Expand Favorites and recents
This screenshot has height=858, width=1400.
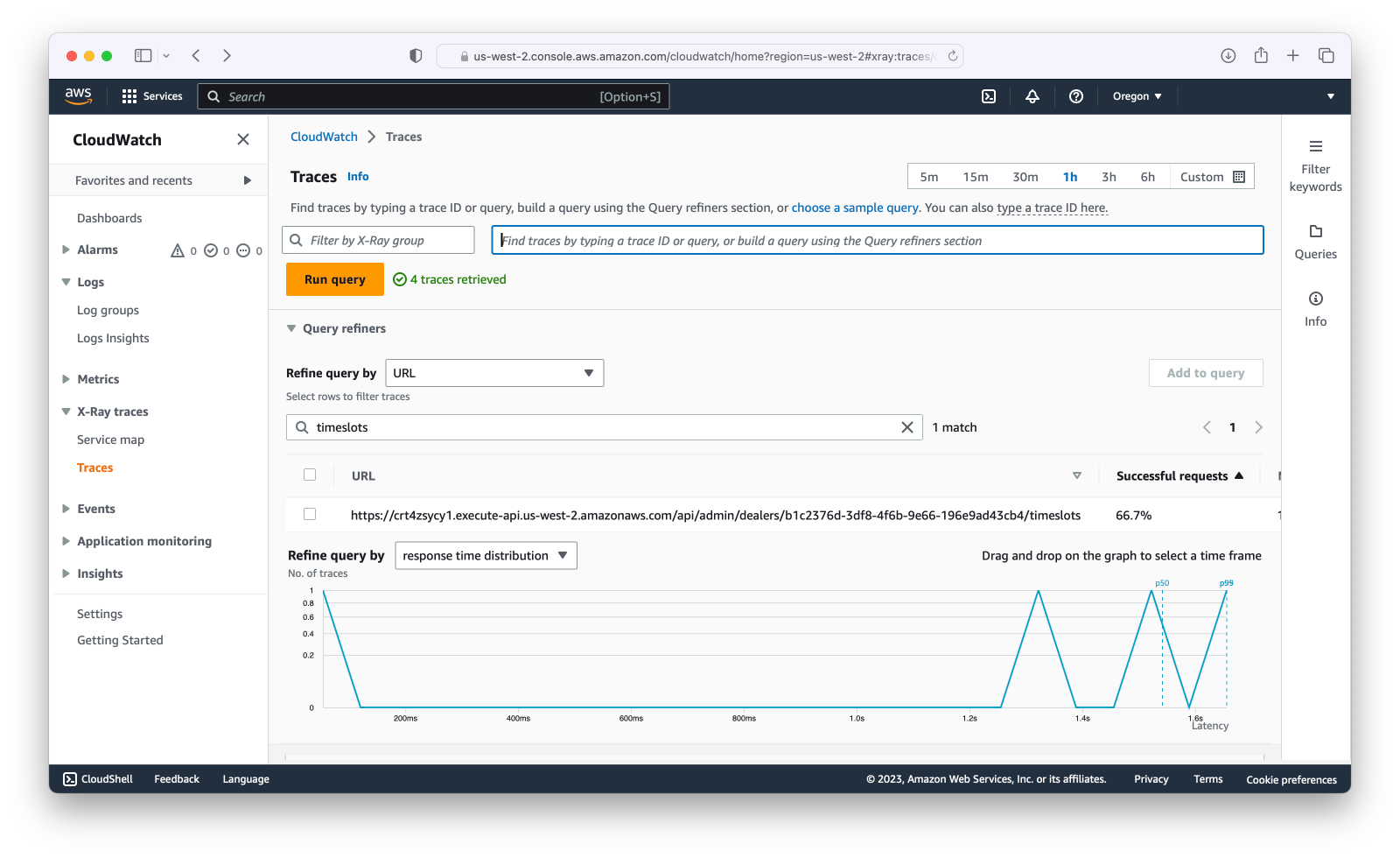click(x=248, y=180)
